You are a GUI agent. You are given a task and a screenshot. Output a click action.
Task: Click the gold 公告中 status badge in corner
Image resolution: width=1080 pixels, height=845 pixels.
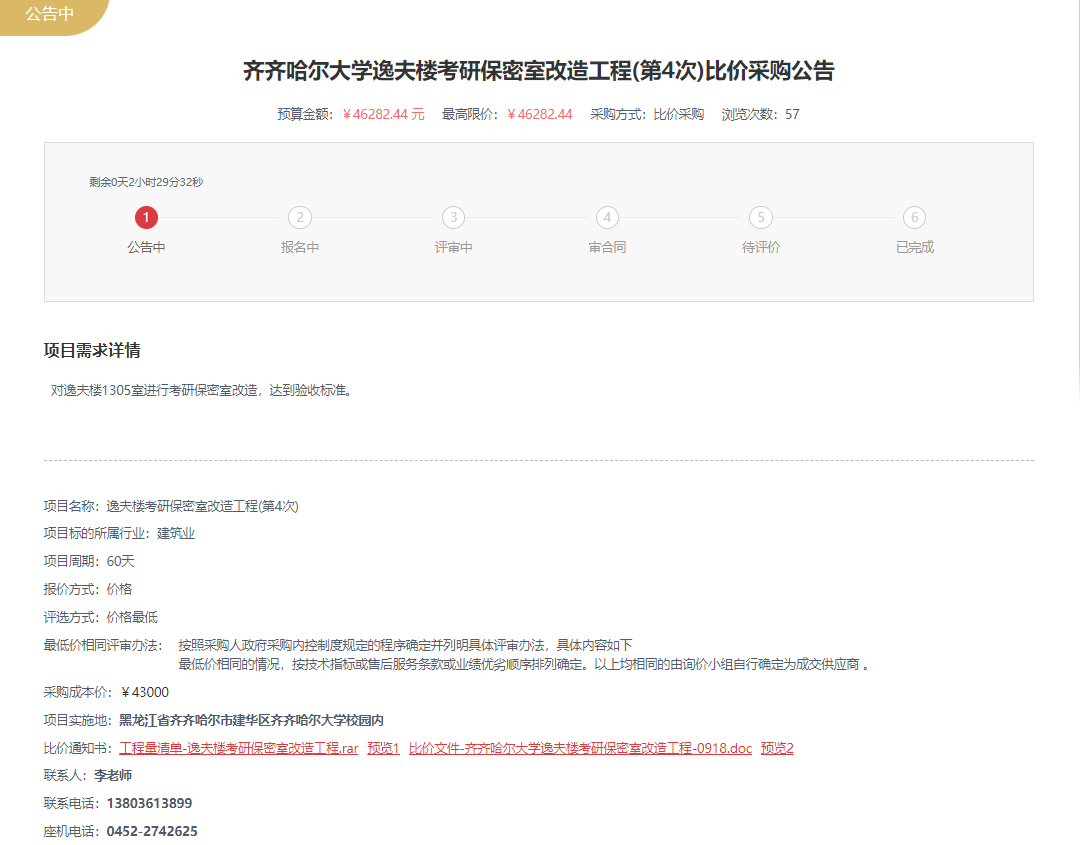click(48, 15)
